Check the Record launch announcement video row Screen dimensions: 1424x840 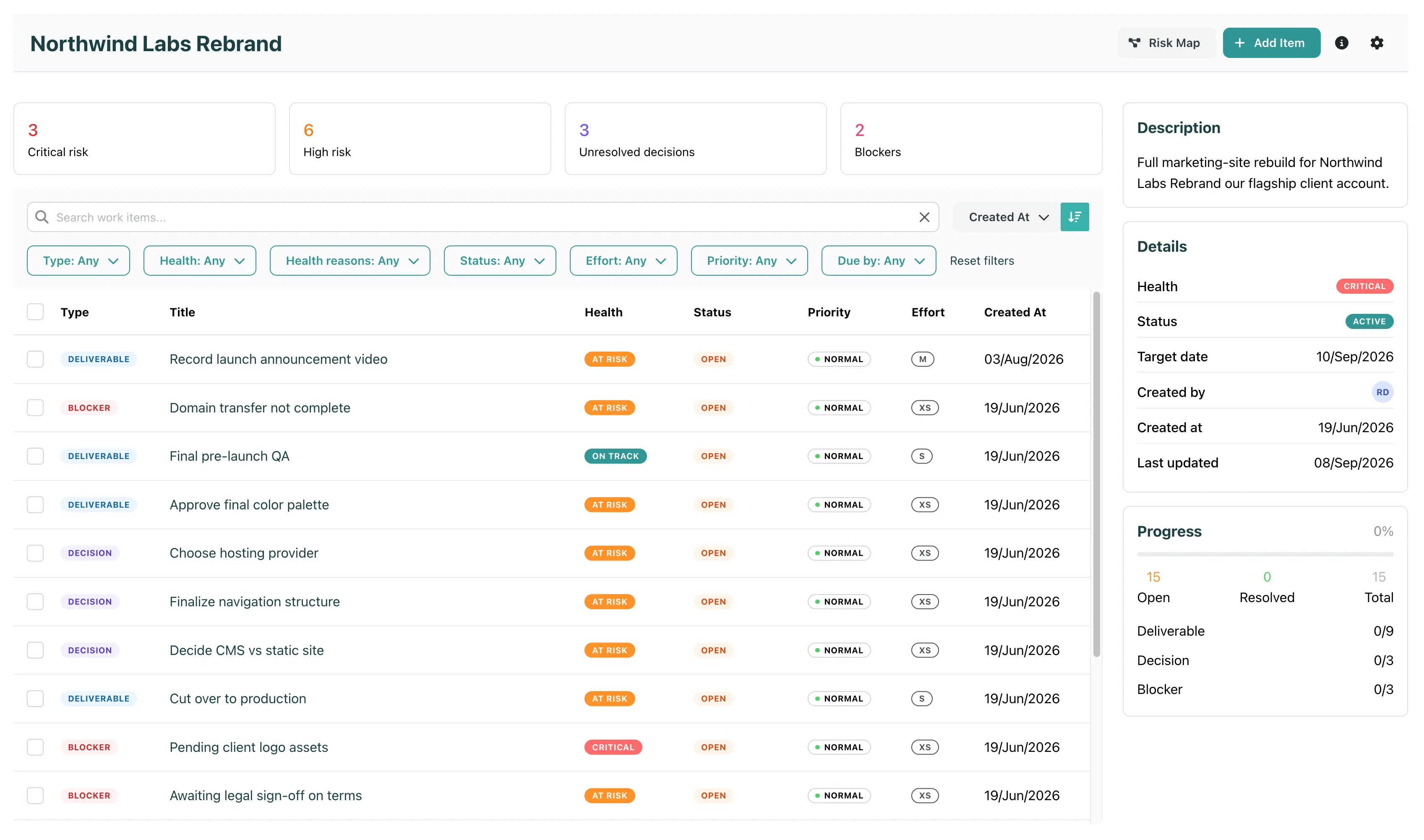[35, 360]
